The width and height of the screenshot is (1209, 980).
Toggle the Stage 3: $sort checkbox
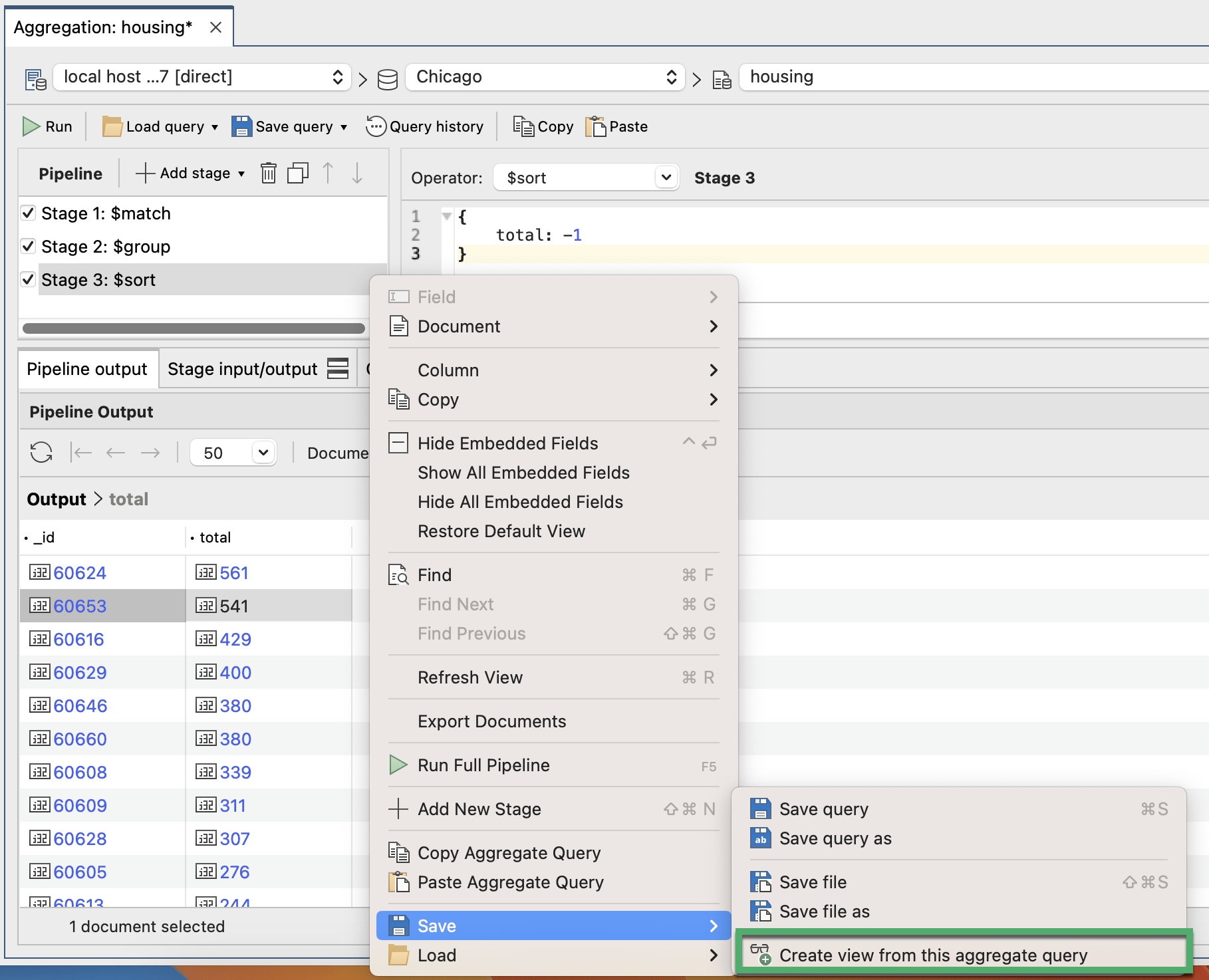(28, 280)
